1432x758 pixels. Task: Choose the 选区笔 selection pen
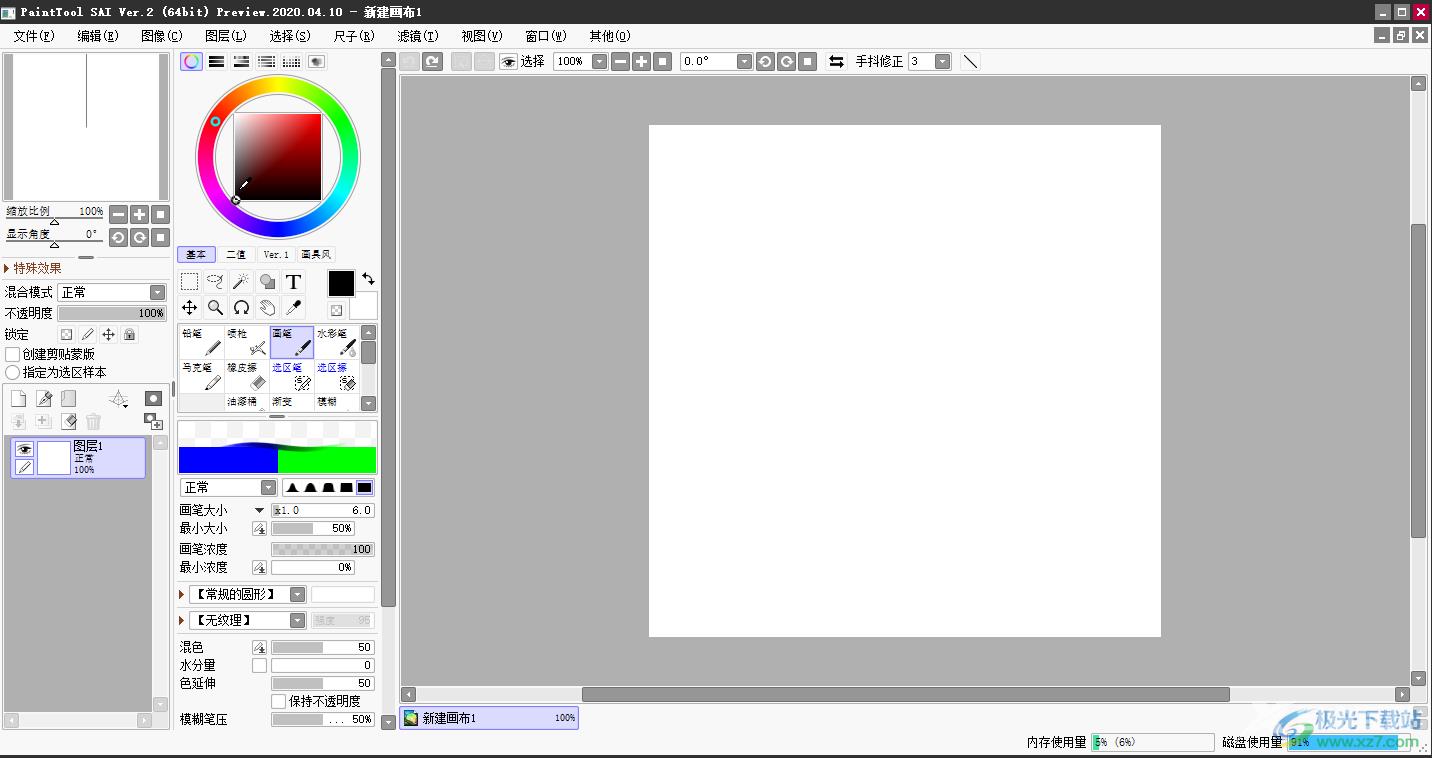[291, 376]
